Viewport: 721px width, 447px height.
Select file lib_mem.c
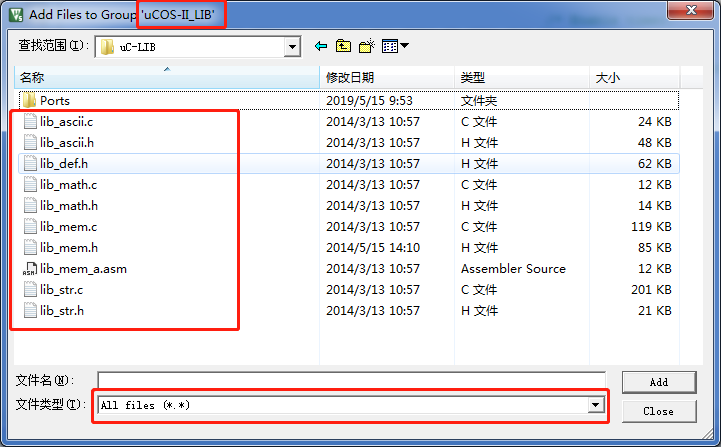(x=69, y=227)
